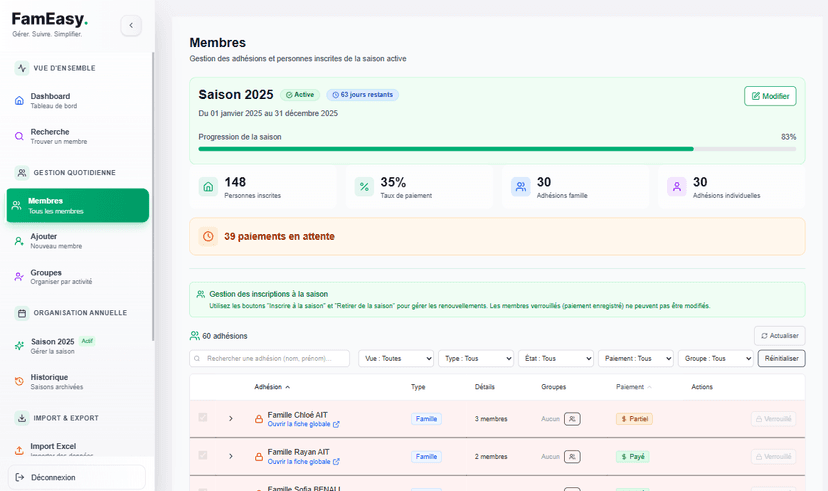Click the Partiel payment badge

click(x=634, y=419)
